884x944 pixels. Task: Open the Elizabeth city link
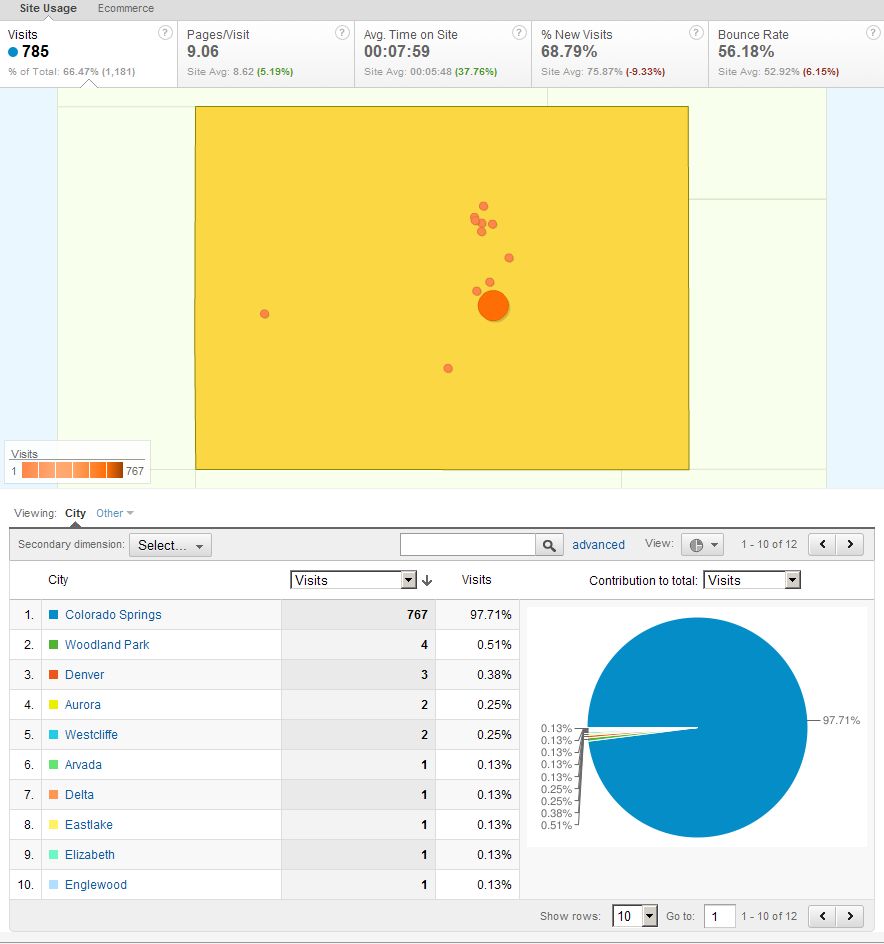point(89,855)
